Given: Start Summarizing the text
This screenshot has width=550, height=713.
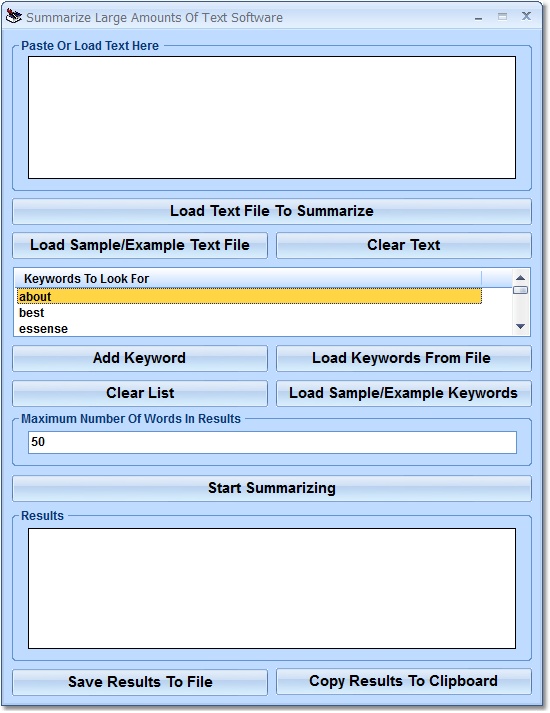Looking at the screenshot, I should (x=272, y=488).
